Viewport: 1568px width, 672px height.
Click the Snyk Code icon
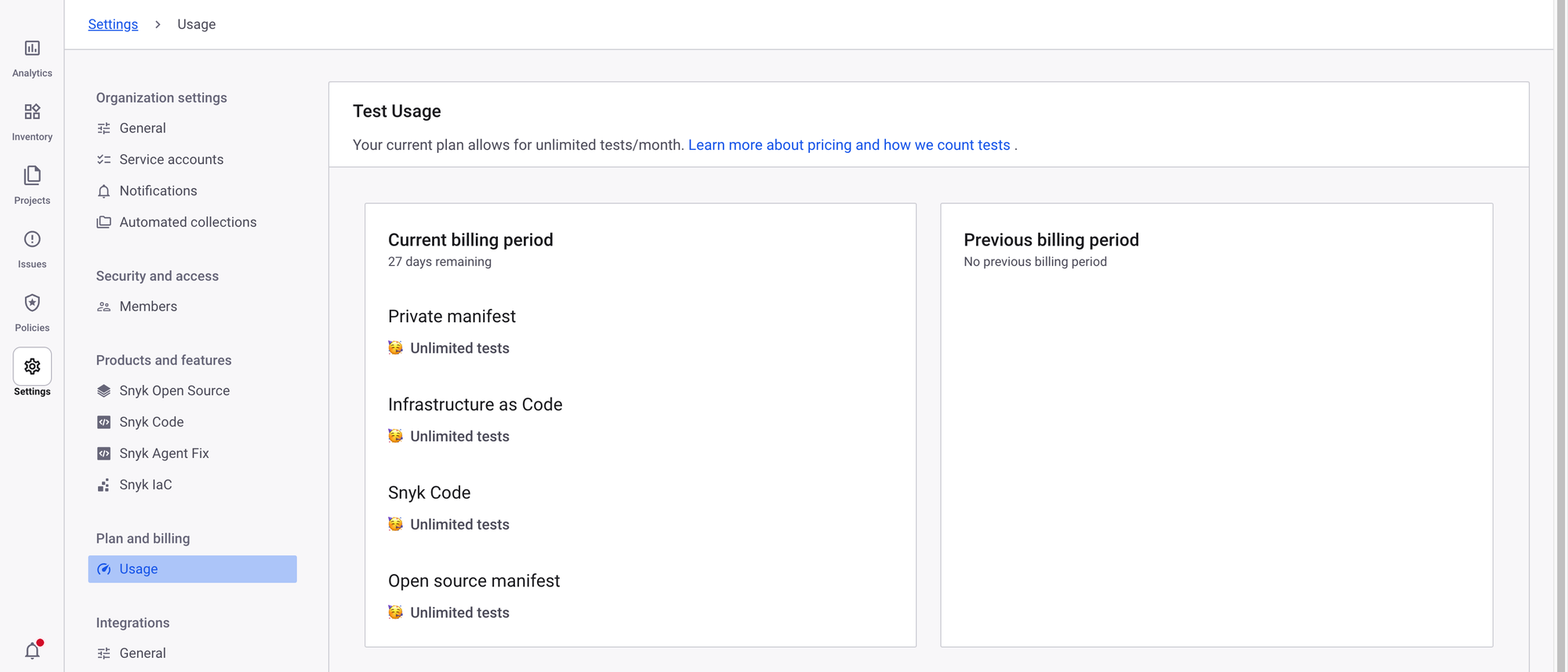click(x=103, y=422)
